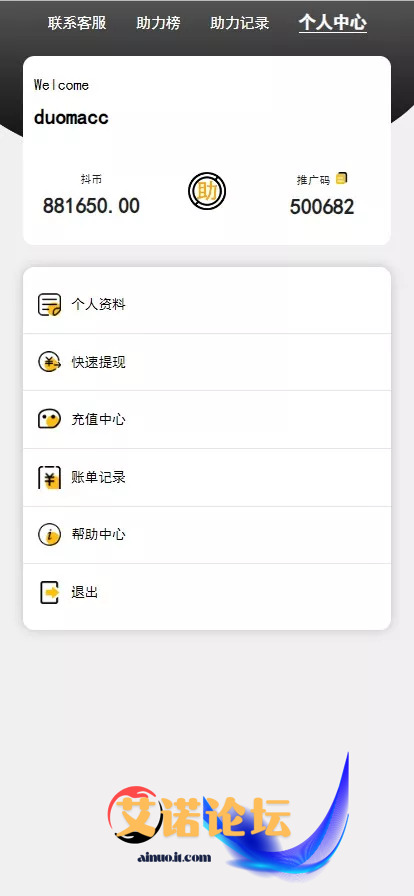Open the 个人资料 menu entry
This screenshot has width=414, height=896.
click(207, 305)
